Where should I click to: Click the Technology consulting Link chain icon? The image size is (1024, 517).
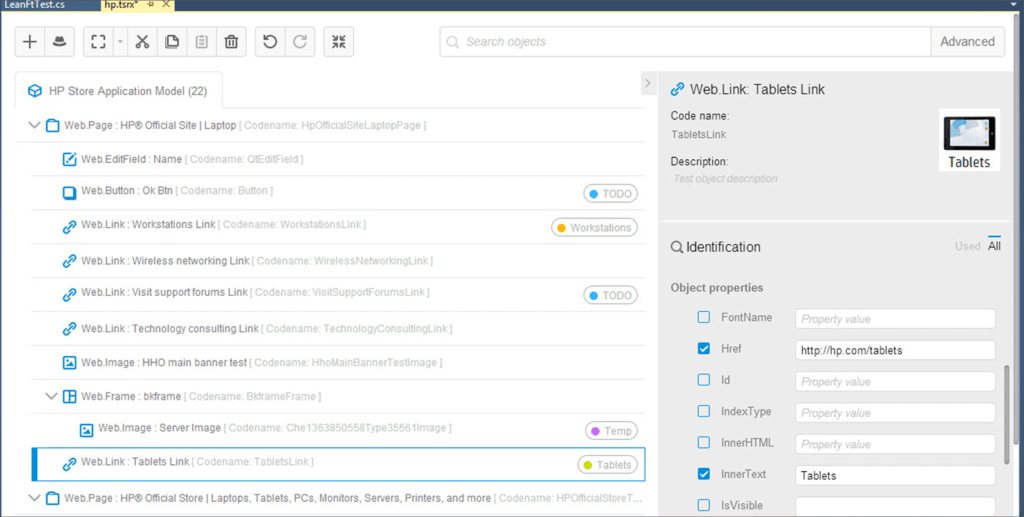coord(69,329)
